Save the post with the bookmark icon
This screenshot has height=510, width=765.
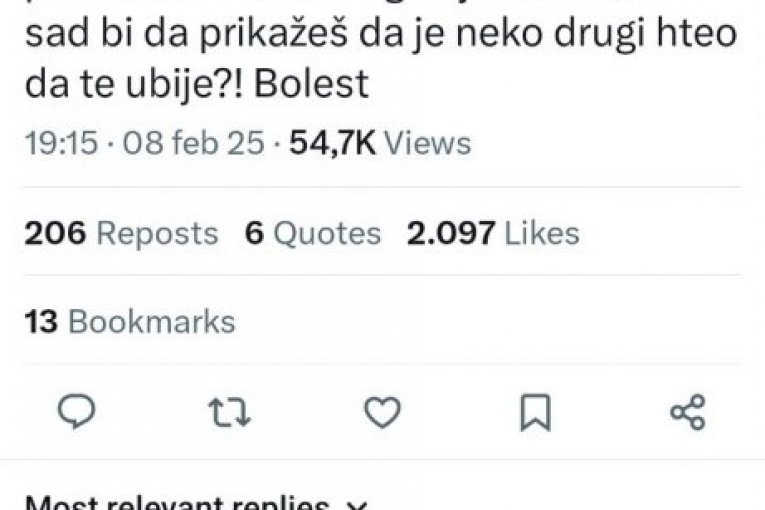click(535, 413)
